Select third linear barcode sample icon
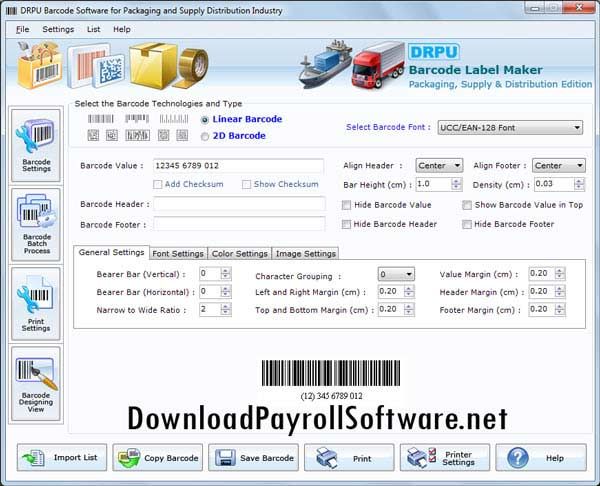Screen dimensions: 600x486 click(174, 119)
